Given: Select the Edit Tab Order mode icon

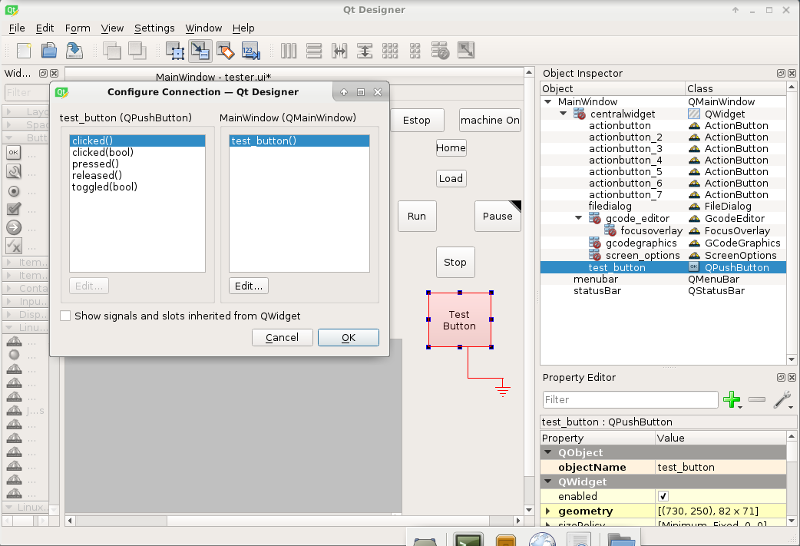Looking at the screenshot, I should [250, 50].
